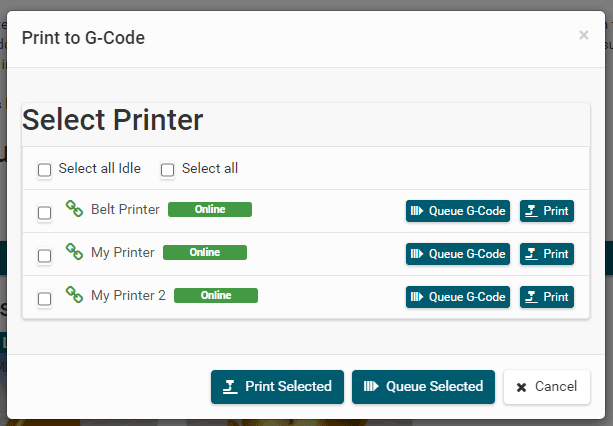Check the middle row printer checkbox

(45, 256)
